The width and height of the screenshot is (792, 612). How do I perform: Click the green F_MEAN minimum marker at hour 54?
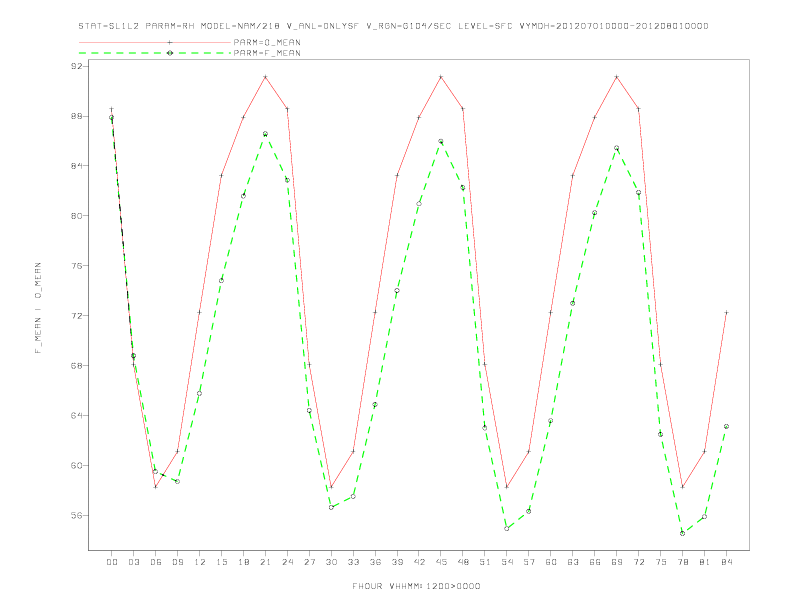click(507, 529)
